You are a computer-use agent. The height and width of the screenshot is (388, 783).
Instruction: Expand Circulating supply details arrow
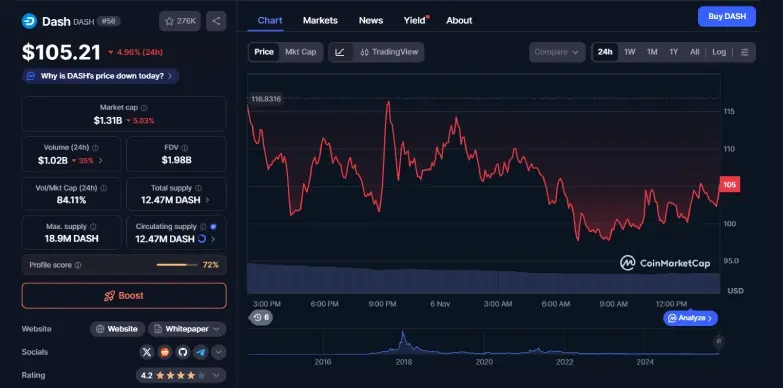coord(213,239)
